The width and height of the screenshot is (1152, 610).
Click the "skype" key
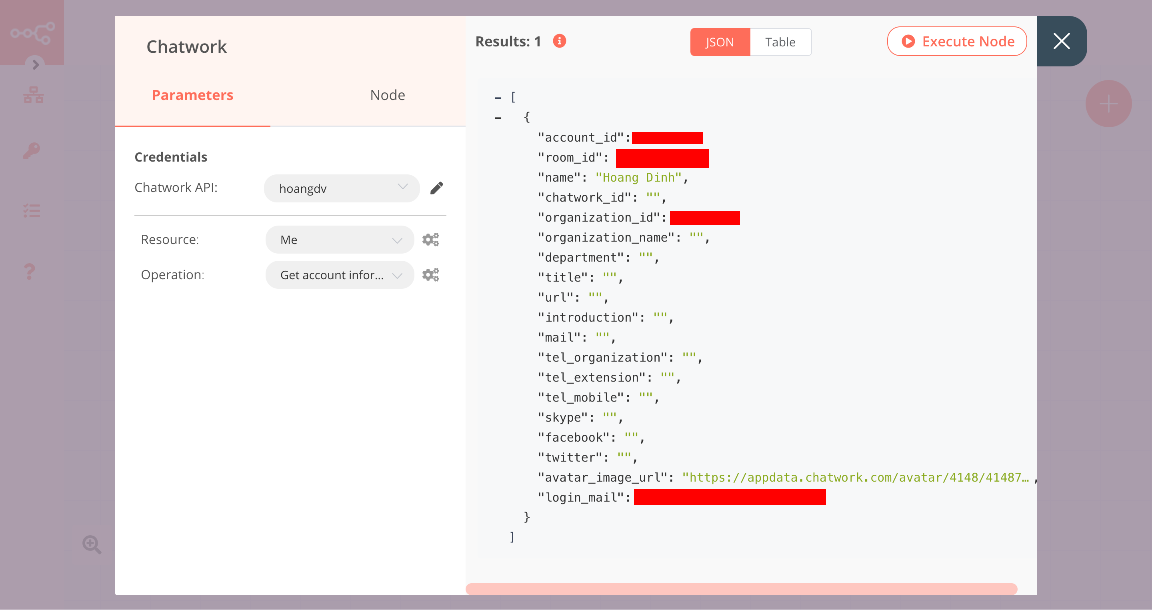click(566, 417)
